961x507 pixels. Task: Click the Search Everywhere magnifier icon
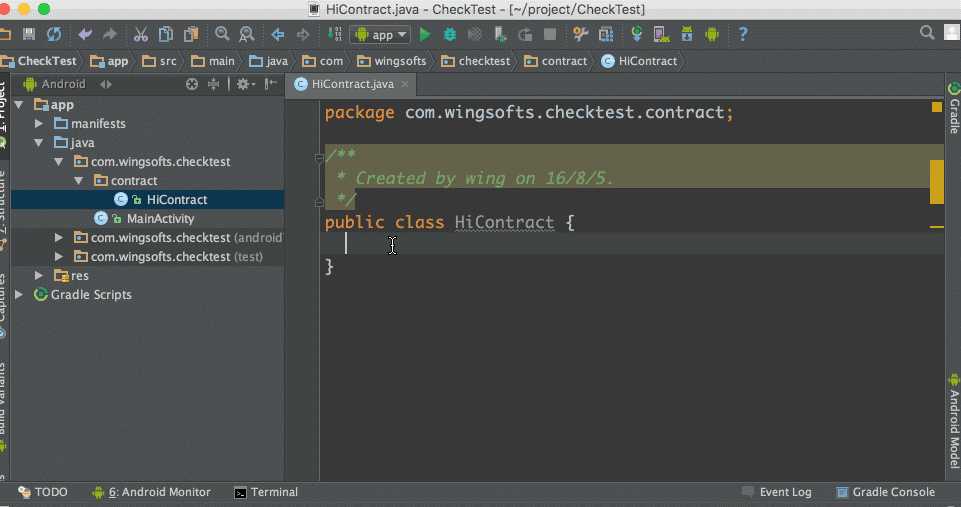point(927,32)
